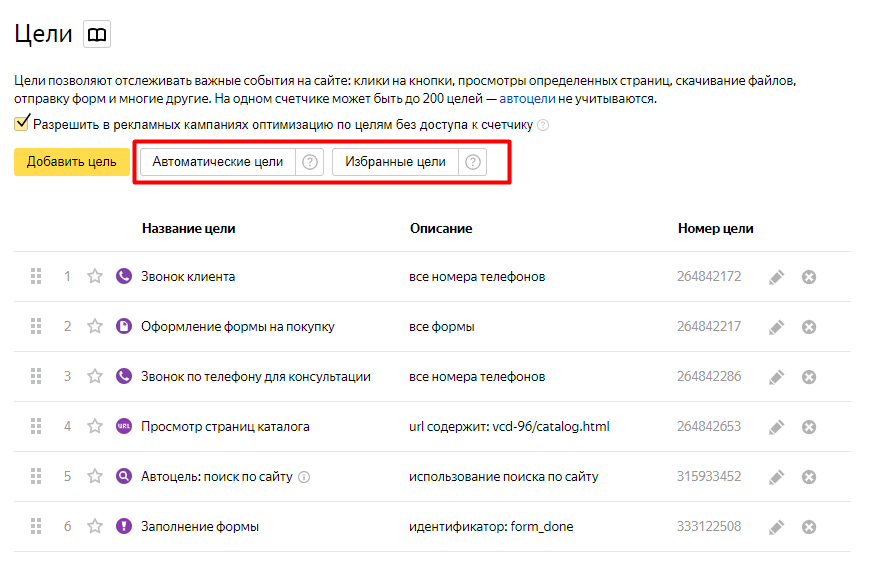Favorite the Просмотр страниц каталога goal
This screenshot has width=883, height=568.
(95, 426)
